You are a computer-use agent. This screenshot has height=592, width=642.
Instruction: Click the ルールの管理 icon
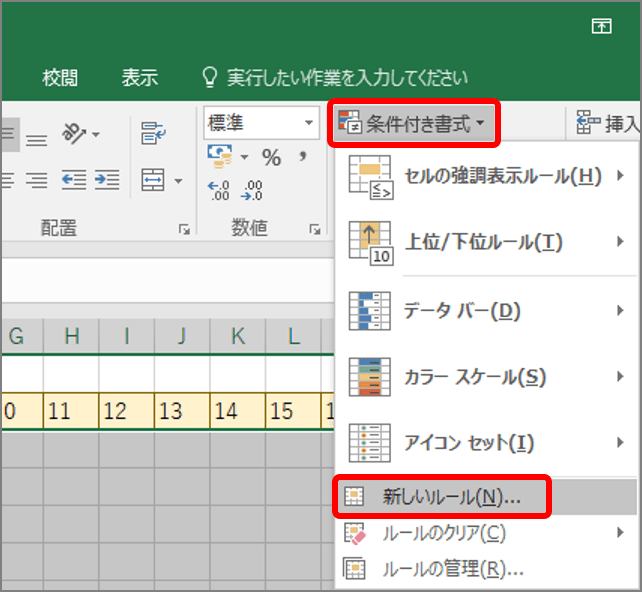click(354, 569)
